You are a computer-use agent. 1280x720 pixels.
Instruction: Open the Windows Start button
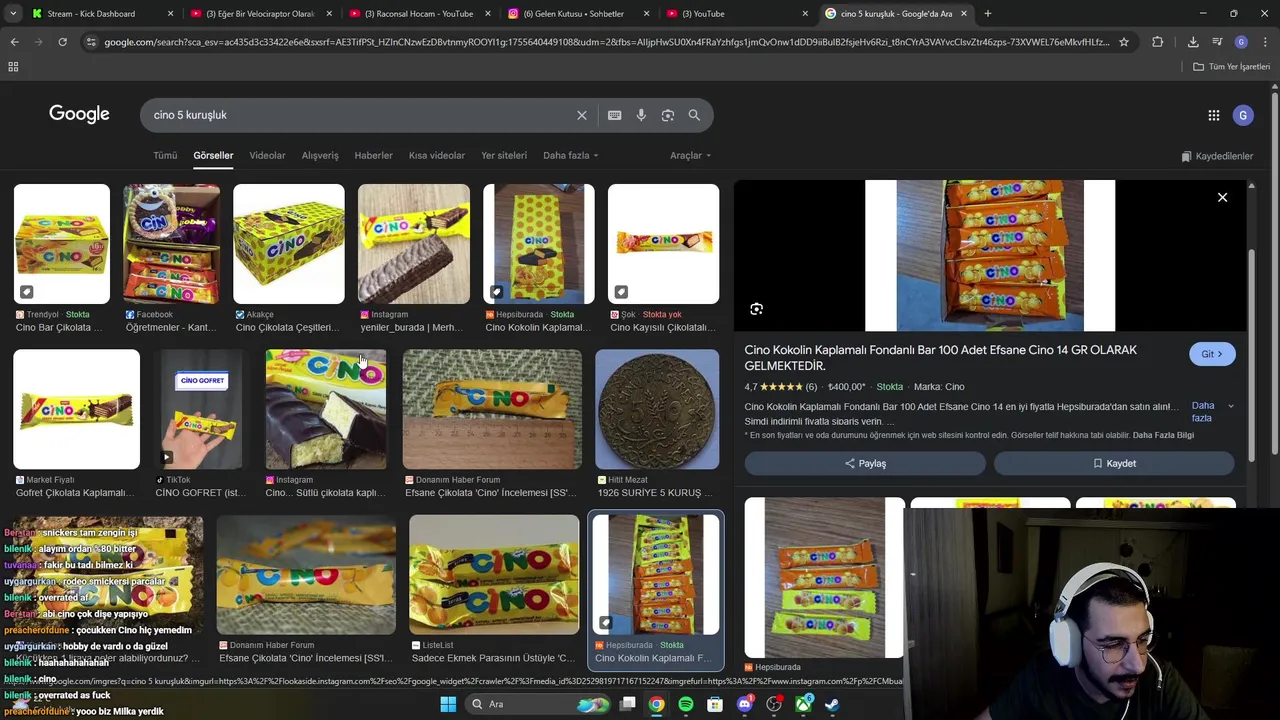[448, 704]
